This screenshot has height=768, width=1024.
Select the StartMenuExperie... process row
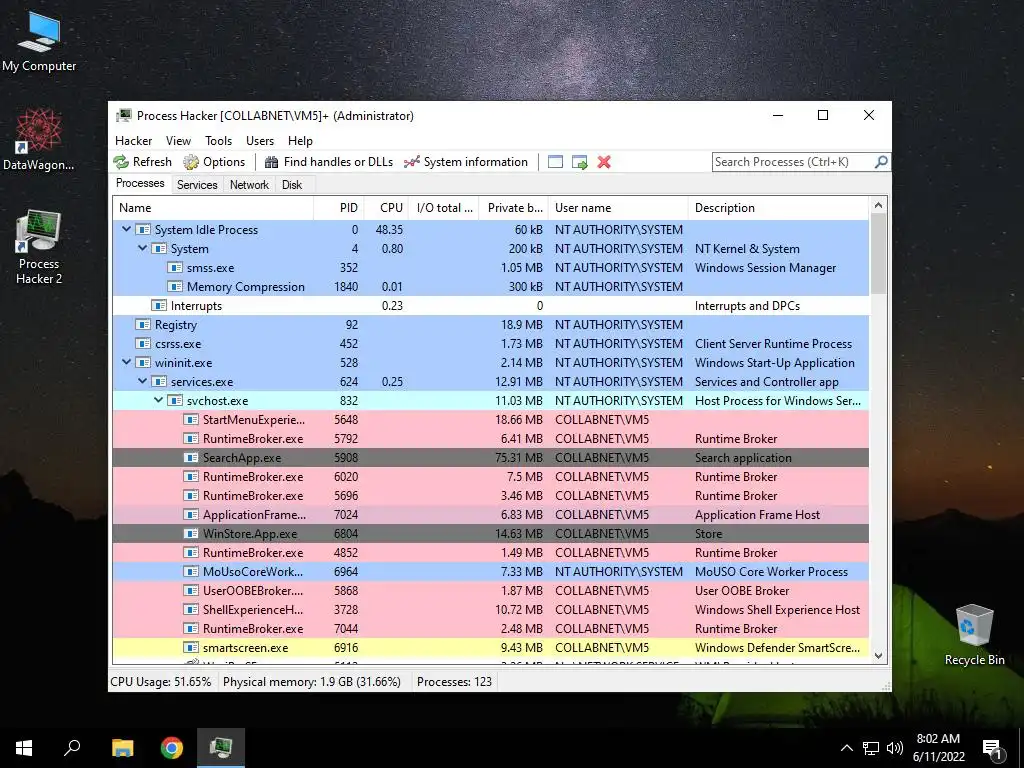[490, 419]
